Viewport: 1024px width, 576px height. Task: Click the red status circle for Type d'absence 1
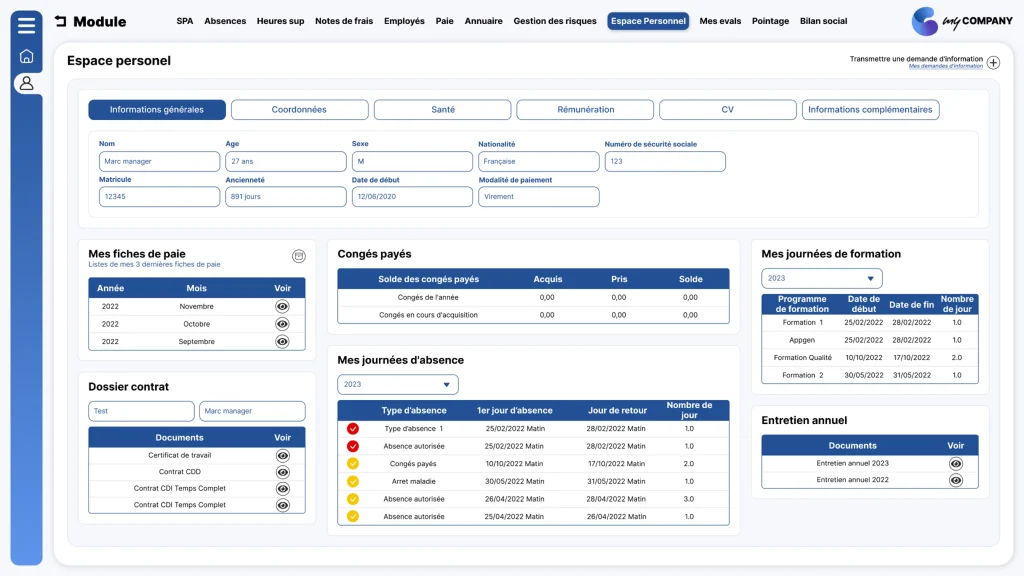pyautogui.click(x=353, y=429)
